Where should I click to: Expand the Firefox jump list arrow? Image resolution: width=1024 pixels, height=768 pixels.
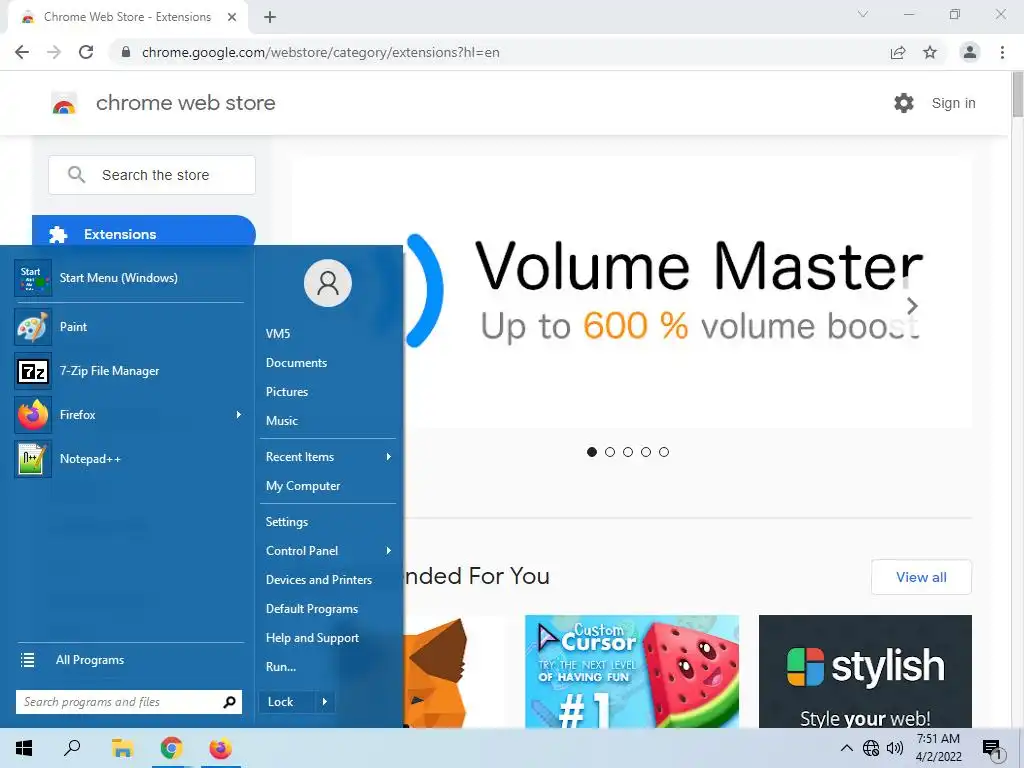238,415
